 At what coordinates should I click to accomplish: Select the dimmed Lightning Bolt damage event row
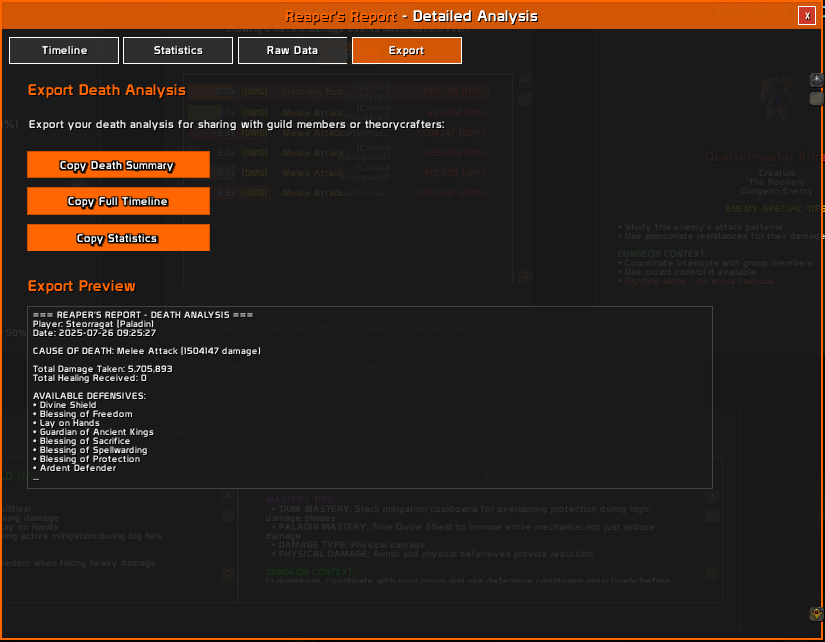[339, 92]
